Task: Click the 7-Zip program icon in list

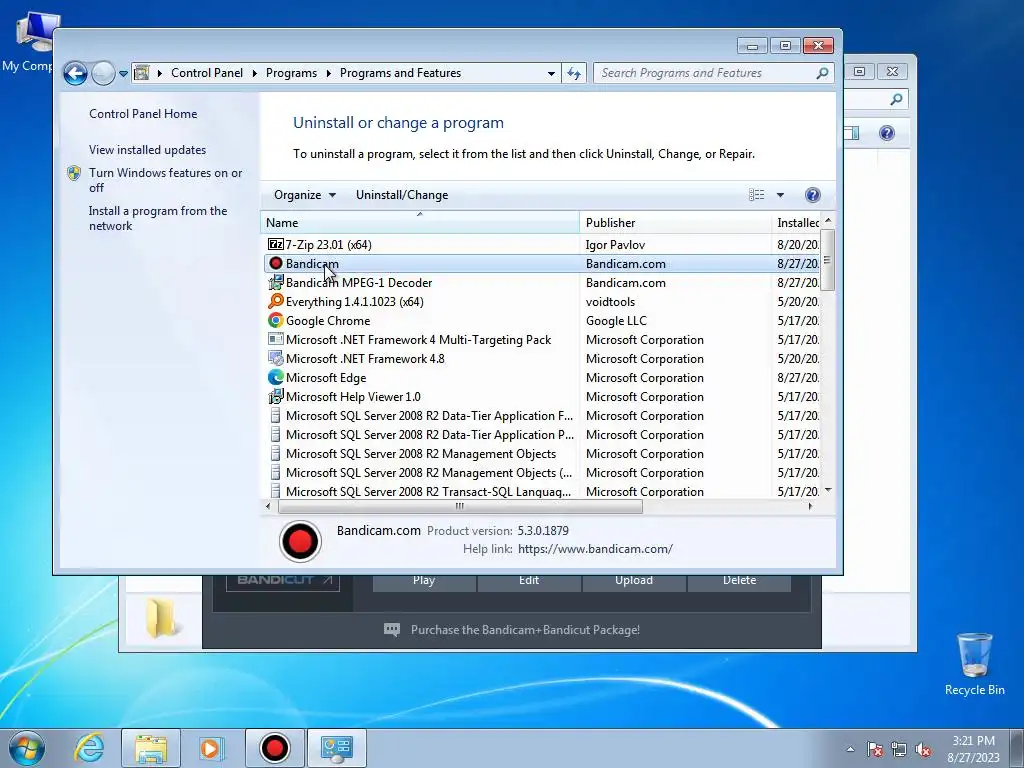Action: tap(276, 244)
